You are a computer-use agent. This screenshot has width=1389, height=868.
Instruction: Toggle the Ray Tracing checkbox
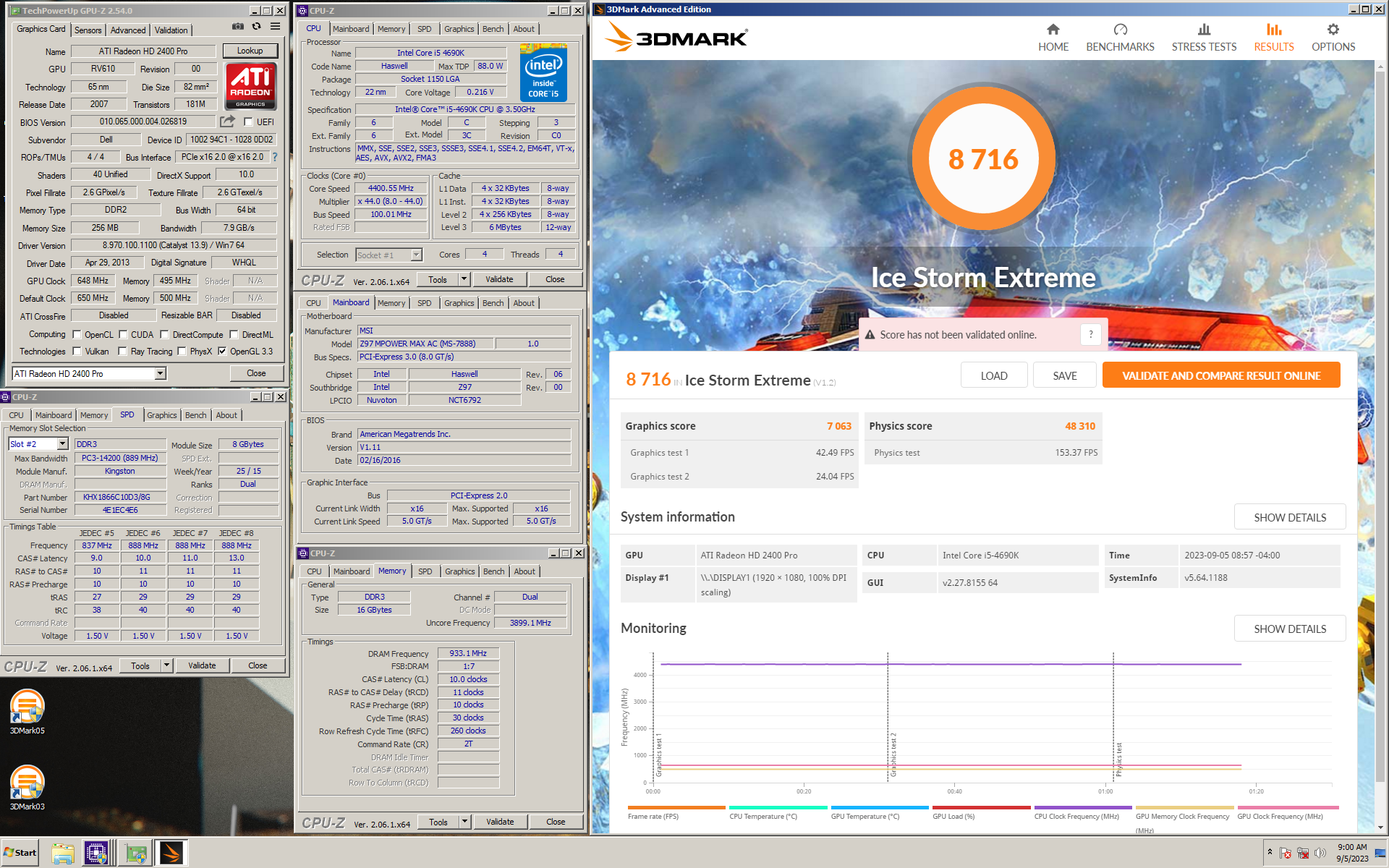point(122,351)
